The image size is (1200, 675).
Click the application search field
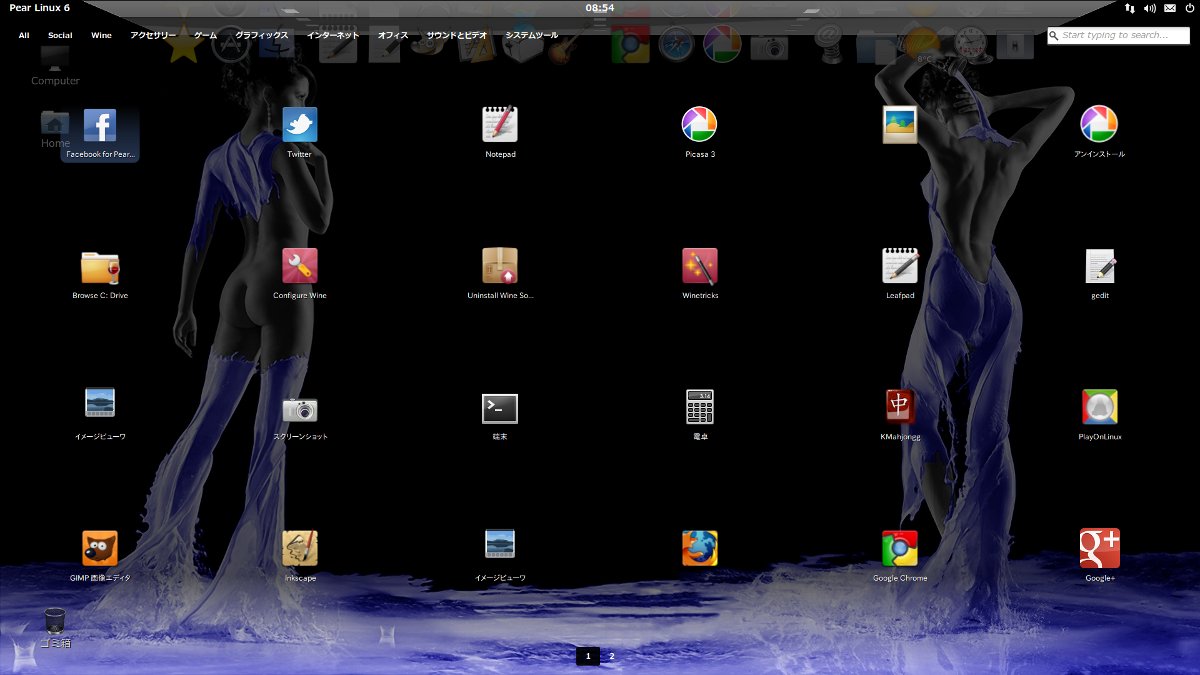1118,35
